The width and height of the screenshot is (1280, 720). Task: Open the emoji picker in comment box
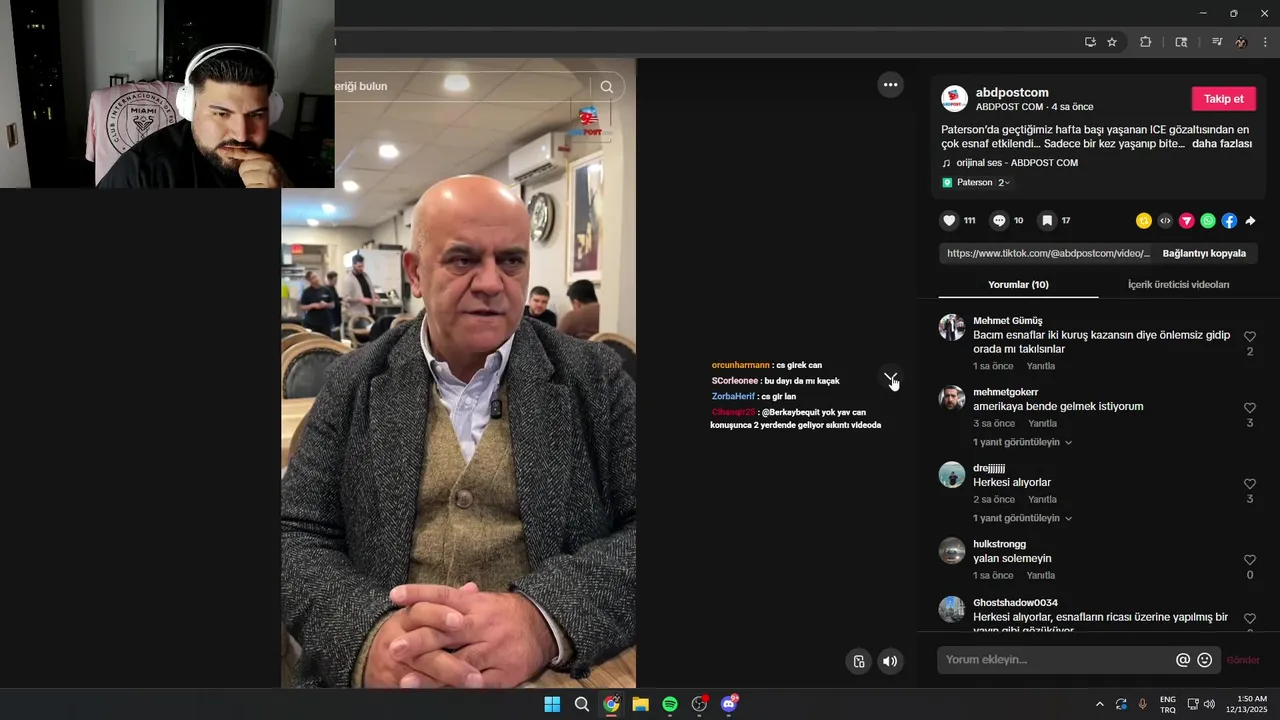tap(1205, 660)
